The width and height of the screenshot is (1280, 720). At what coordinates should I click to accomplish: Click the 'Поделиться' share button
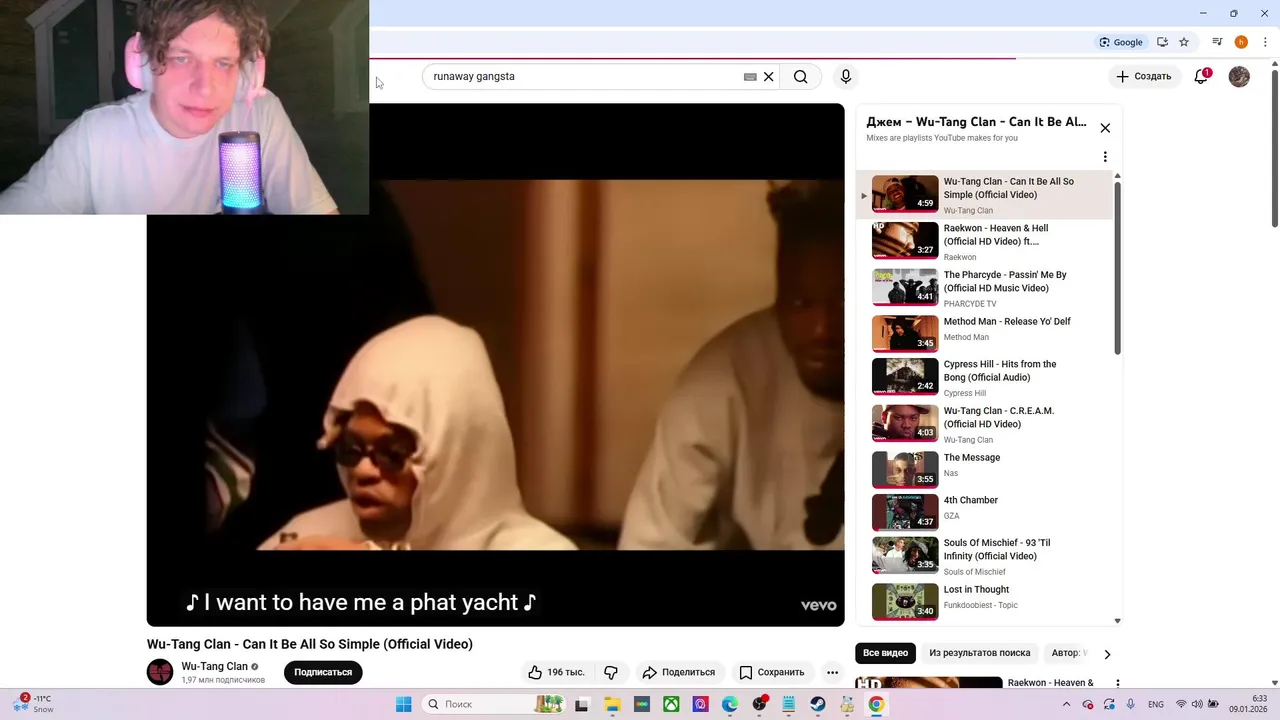679,673
